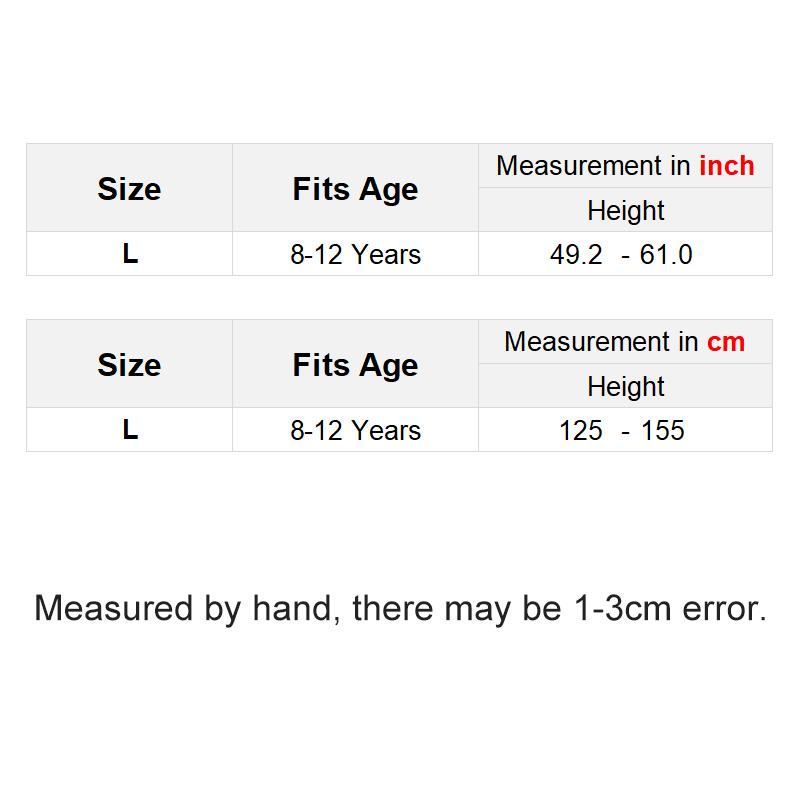
Task: Click Fits Age header in the inch table
Action: click(355, 189)
